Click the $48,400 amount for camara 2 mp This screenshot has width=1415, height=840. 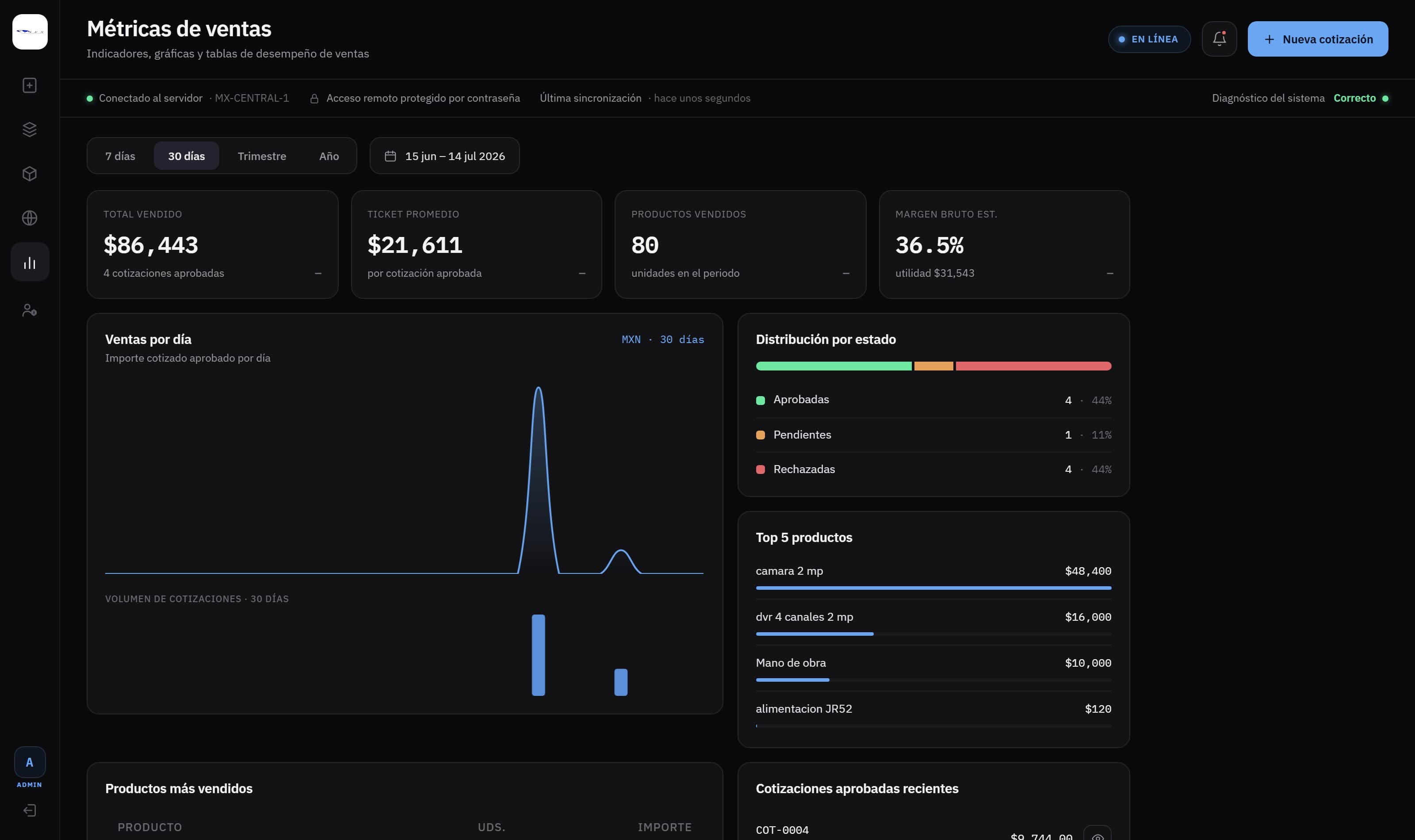[1088, 571]
